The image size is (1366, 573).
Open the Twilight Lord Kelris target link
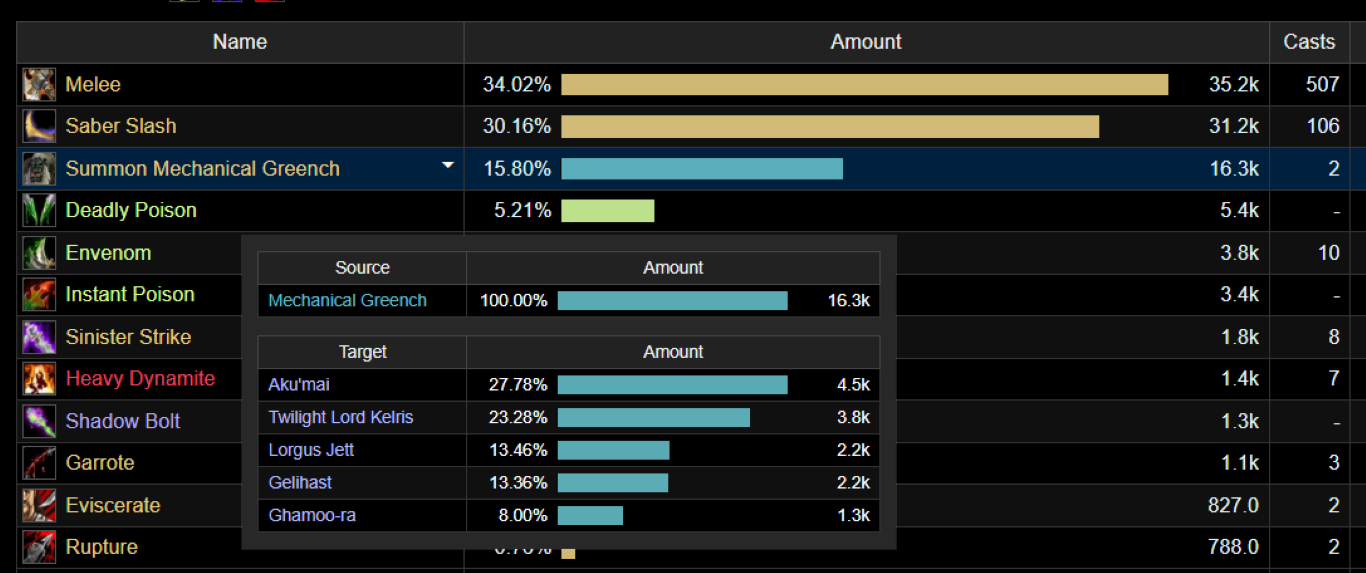tap(341, 417)
